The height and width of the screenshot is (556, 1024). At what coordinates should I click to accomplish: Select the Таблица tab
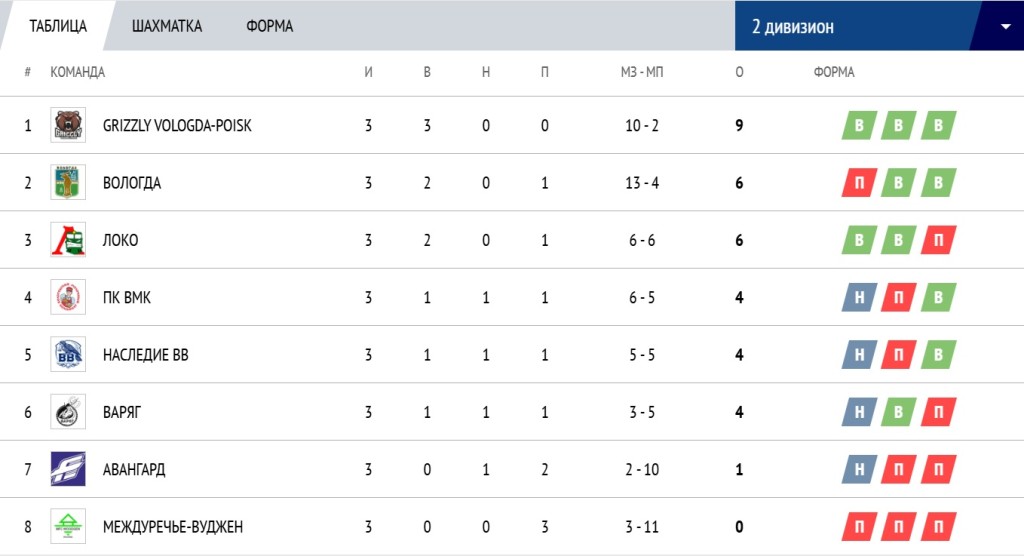(x=58, y=26)
